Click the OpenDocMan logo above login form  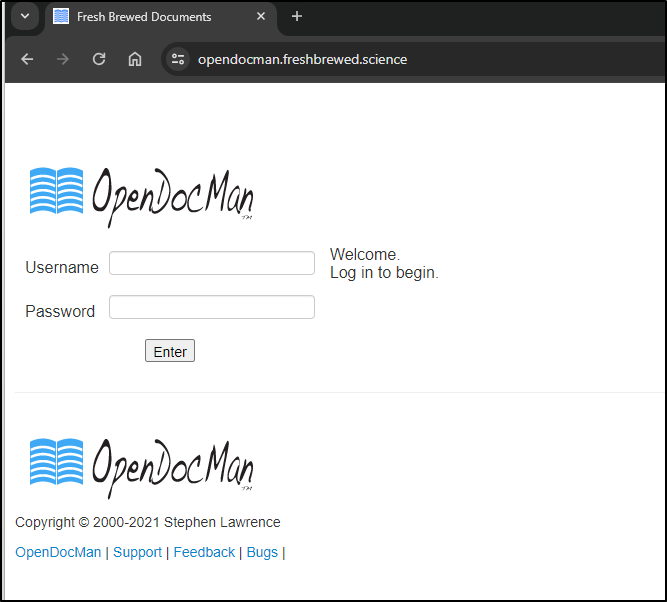(x=141, y=197)
